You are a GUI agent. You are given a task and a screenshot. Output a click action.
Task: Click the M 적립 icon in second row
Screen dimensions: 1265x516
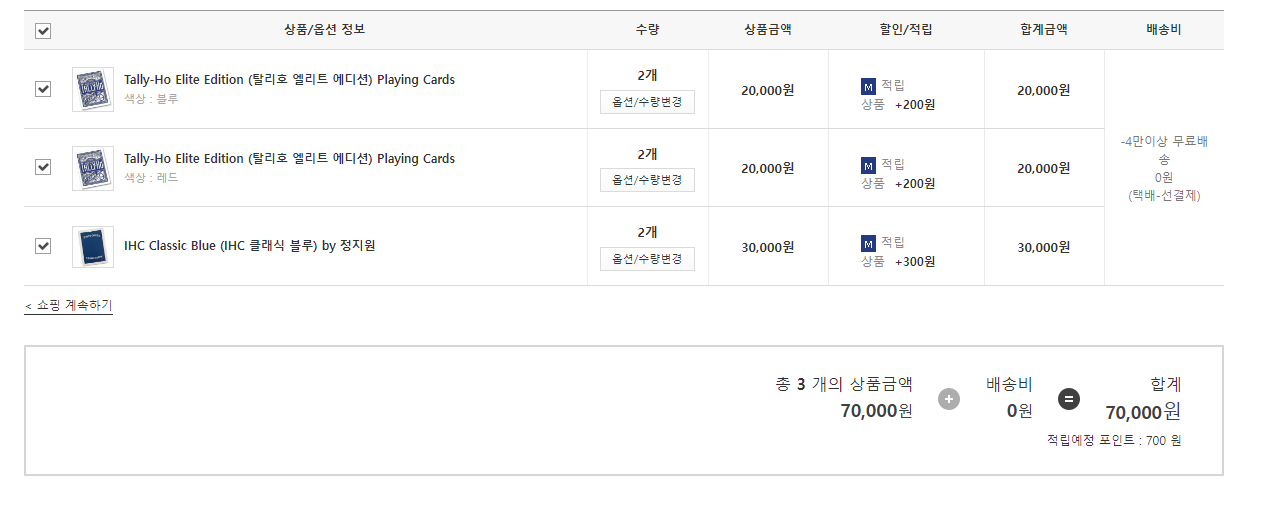868,165
